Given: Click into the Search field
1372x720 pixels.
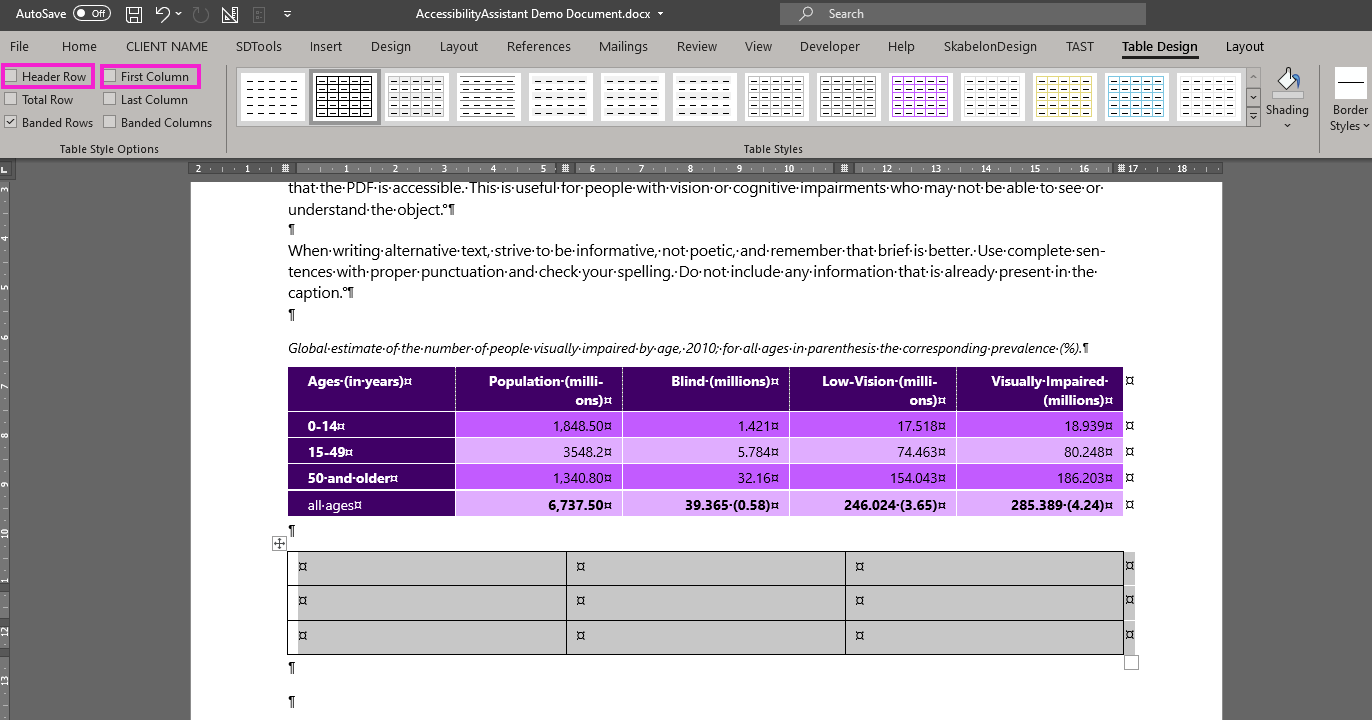Looking at the screenshot, I should 963,14.
